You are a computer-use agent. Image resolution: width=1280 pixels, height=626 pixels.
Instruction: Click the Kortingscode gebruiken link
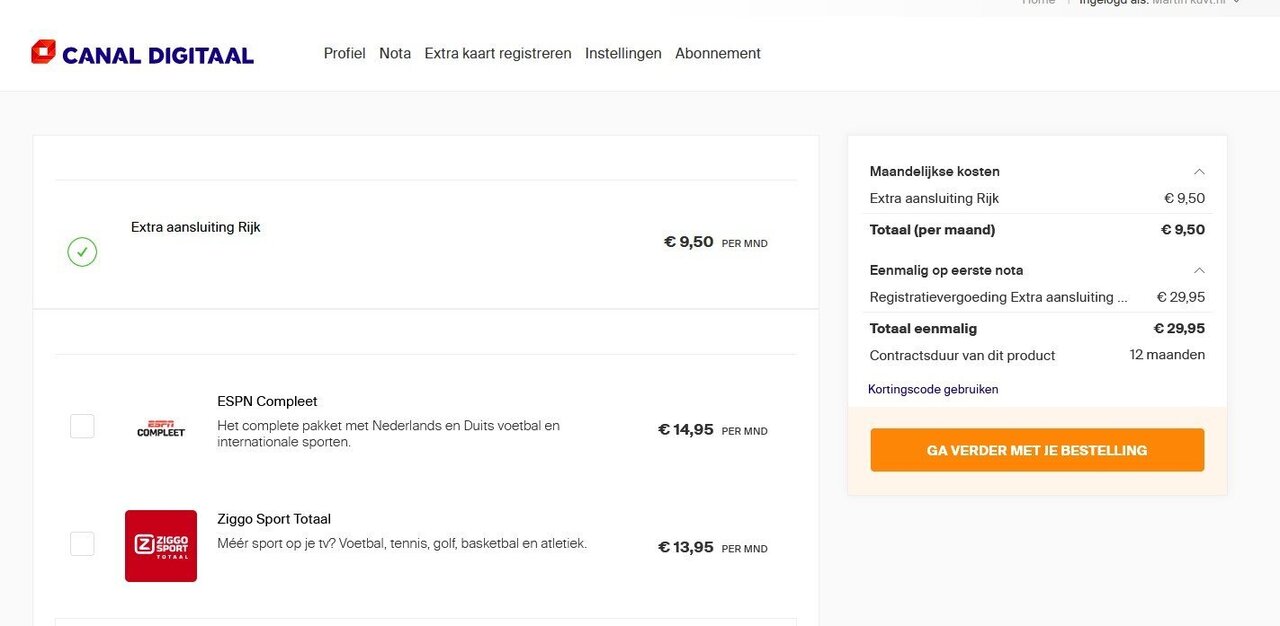[933, 389]
